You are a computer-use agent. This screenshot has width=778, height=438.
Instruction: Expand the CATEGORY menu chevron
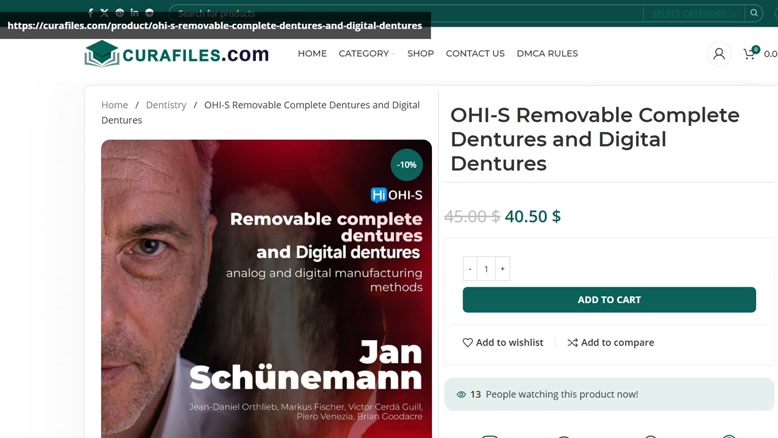pos(393,54)
